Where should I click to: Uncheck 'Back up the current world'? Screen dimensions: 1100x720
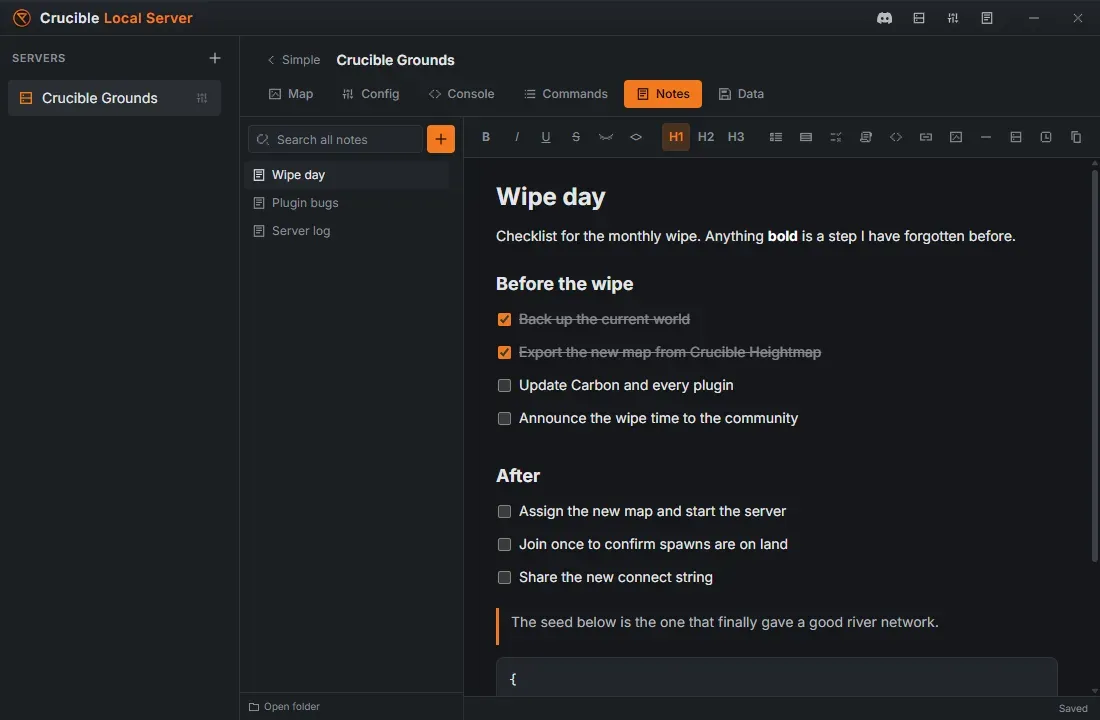pos(504,319)
